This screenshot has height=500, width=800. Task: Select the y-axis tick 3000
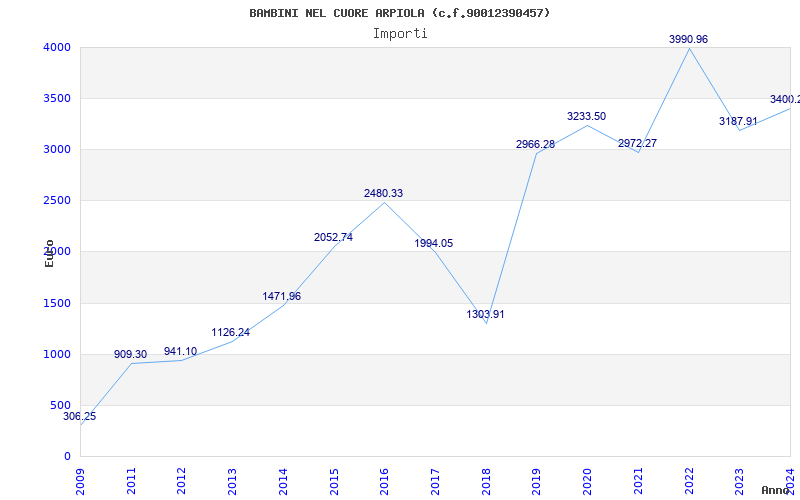pos(57,149)
